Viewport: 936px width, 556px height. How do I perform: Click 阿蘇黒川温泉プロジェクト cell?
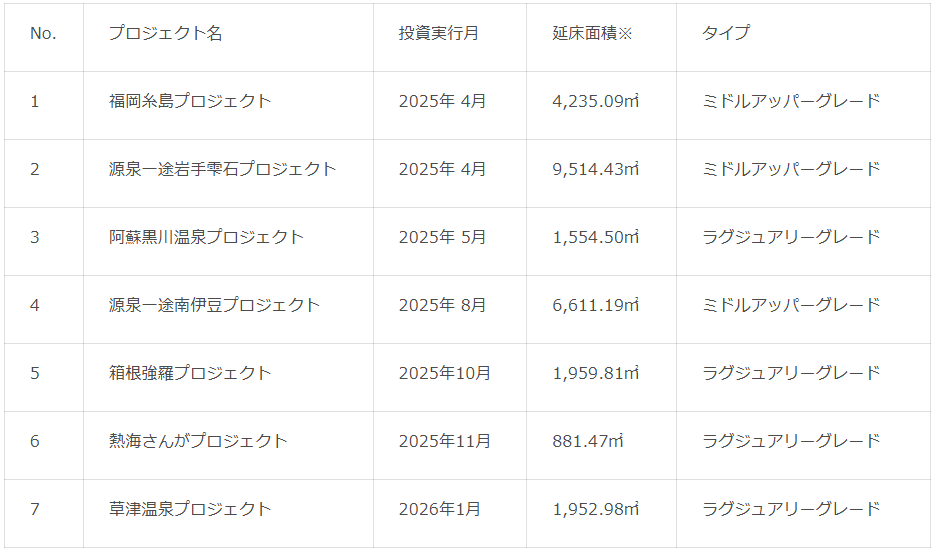(206, 237)
